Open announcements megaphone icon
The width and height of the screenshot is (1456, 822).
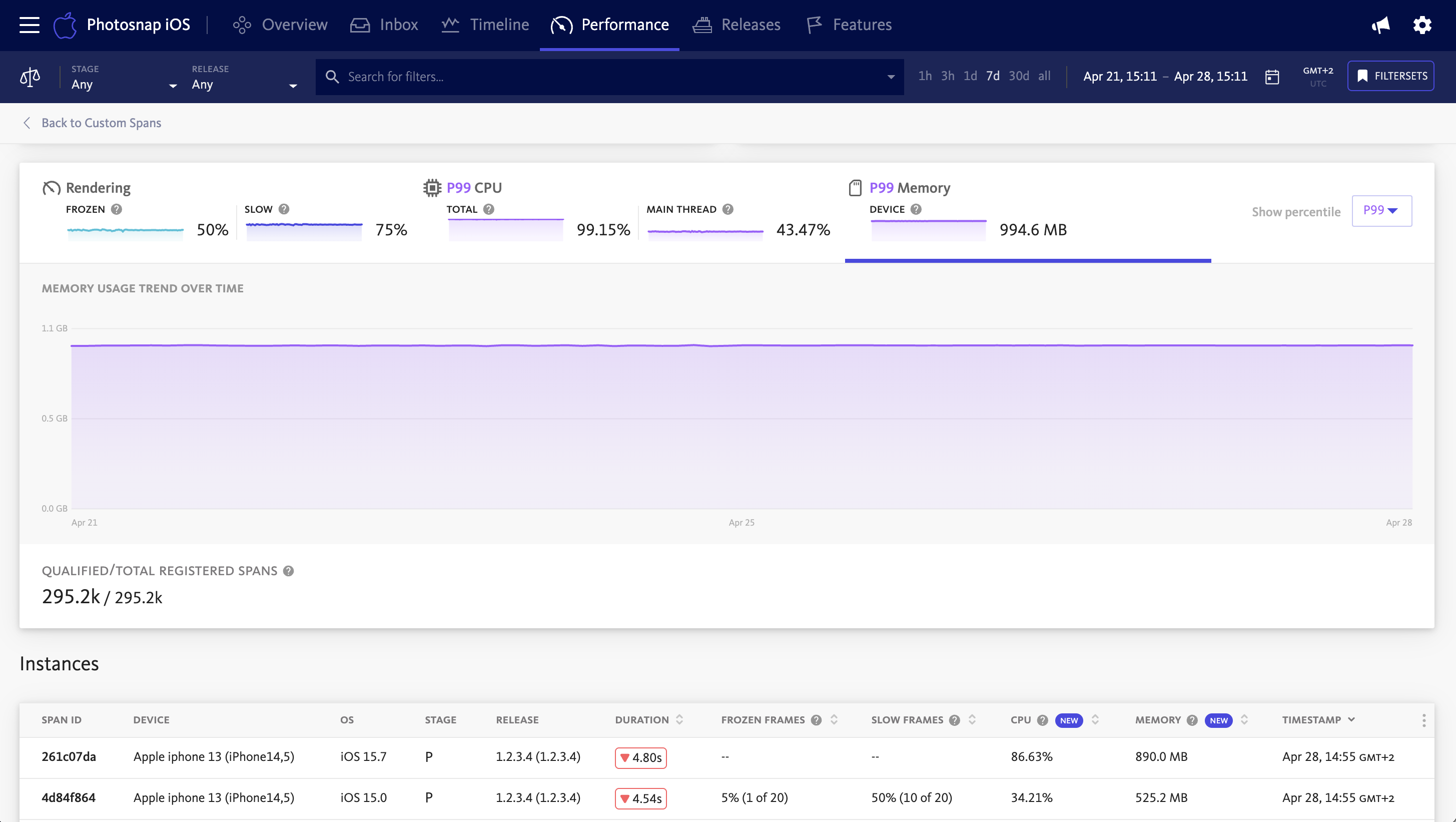point(1380,25)
